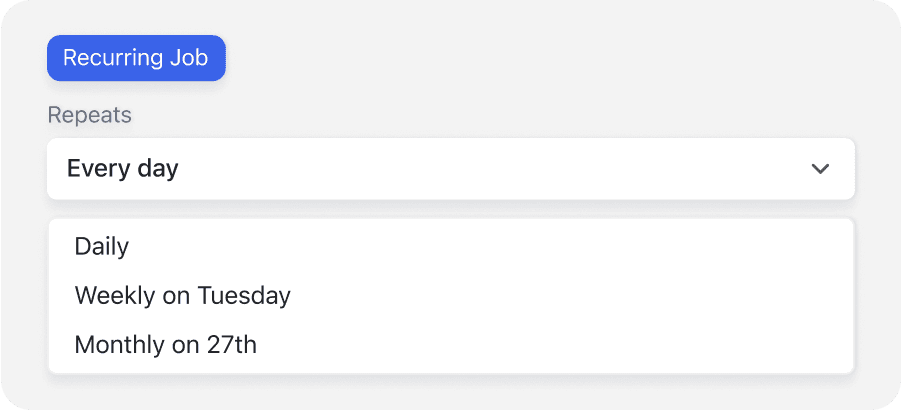The width and height of the screenshot is (901, 410).
Task: Click the Recurring Job button
Action: coord(136,58)
